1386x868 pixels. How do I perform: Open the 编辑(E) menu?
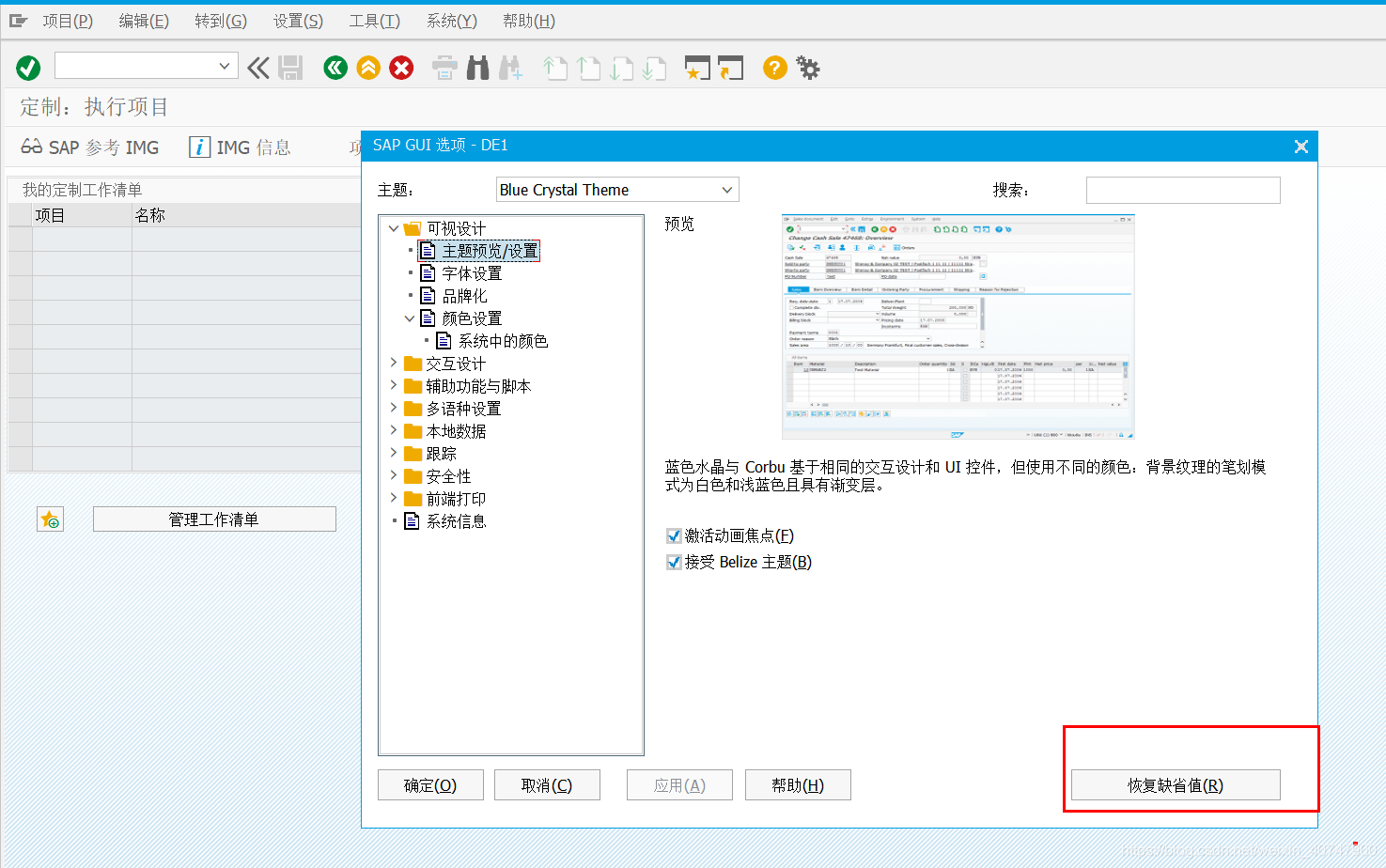coord(144,21)
